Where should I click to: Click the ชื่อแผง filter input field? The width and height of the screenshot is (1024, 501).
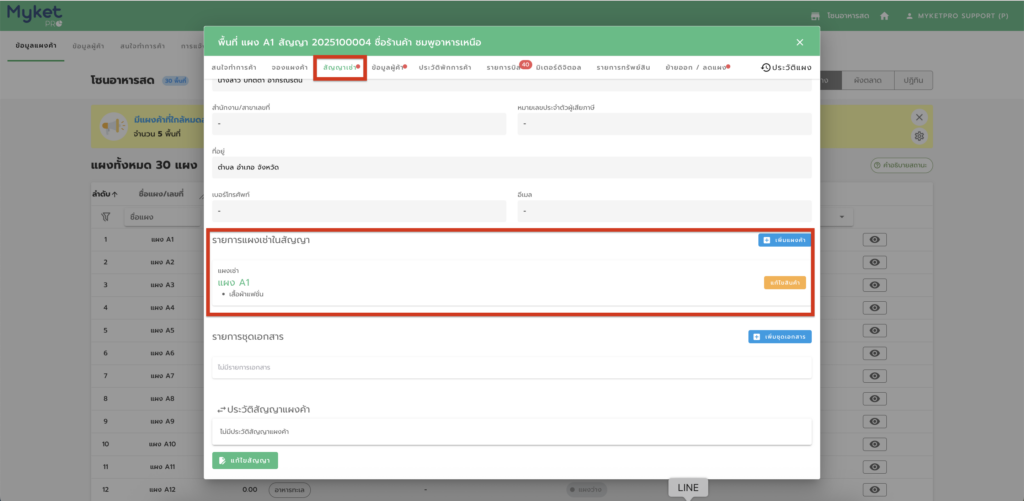pos(160,216)
